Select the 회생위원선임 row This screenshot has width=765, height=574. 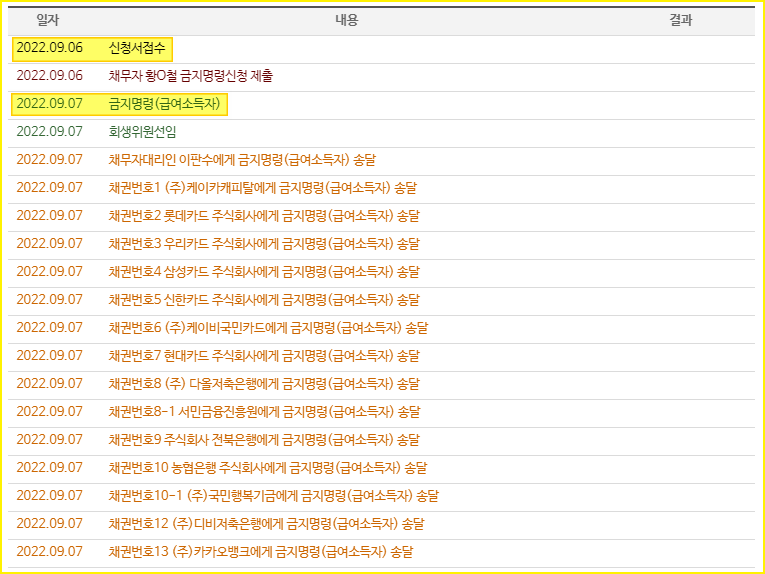(382, 132)
